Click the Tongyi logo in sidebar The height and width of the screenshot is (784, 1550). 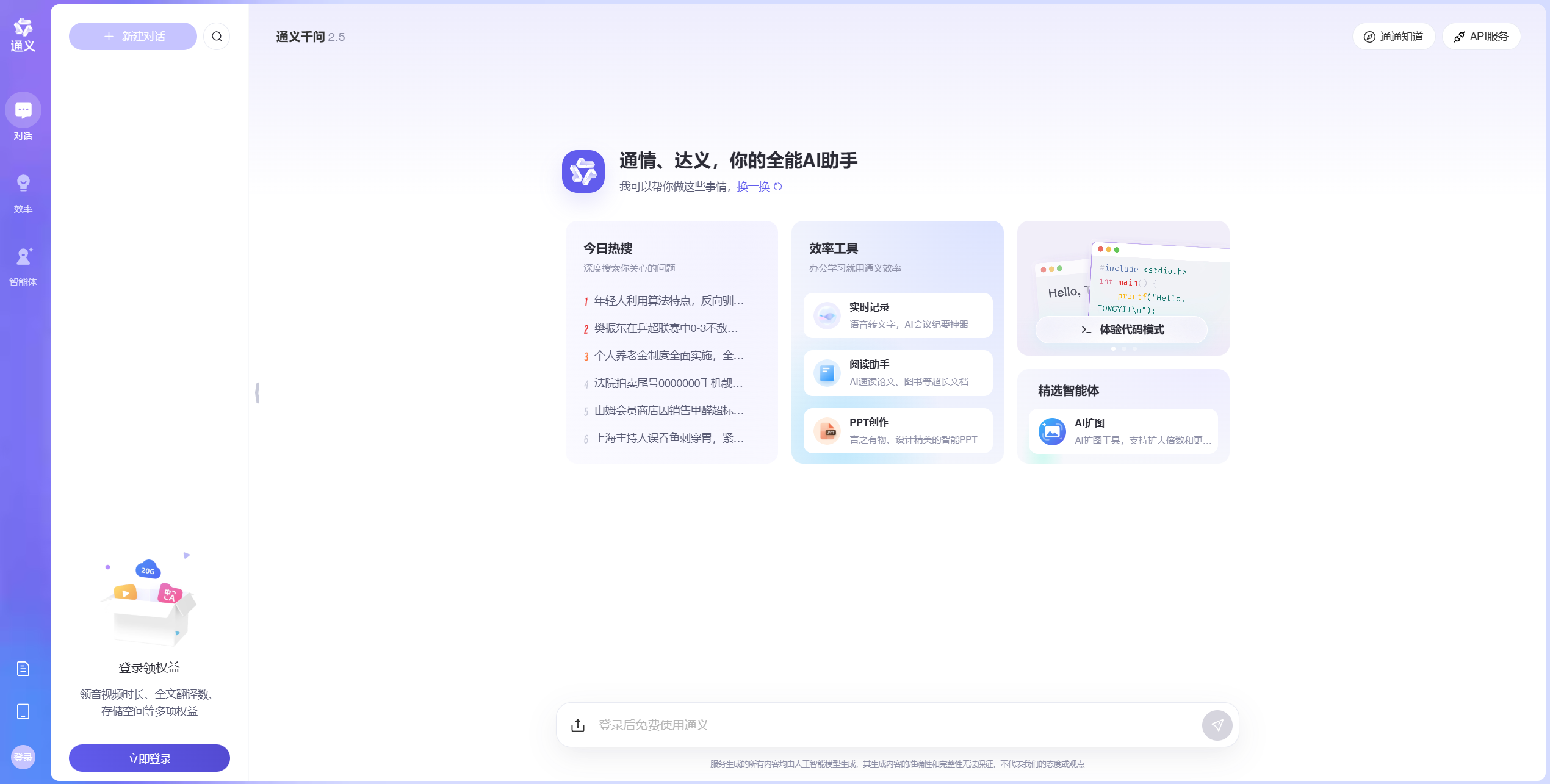23,35
